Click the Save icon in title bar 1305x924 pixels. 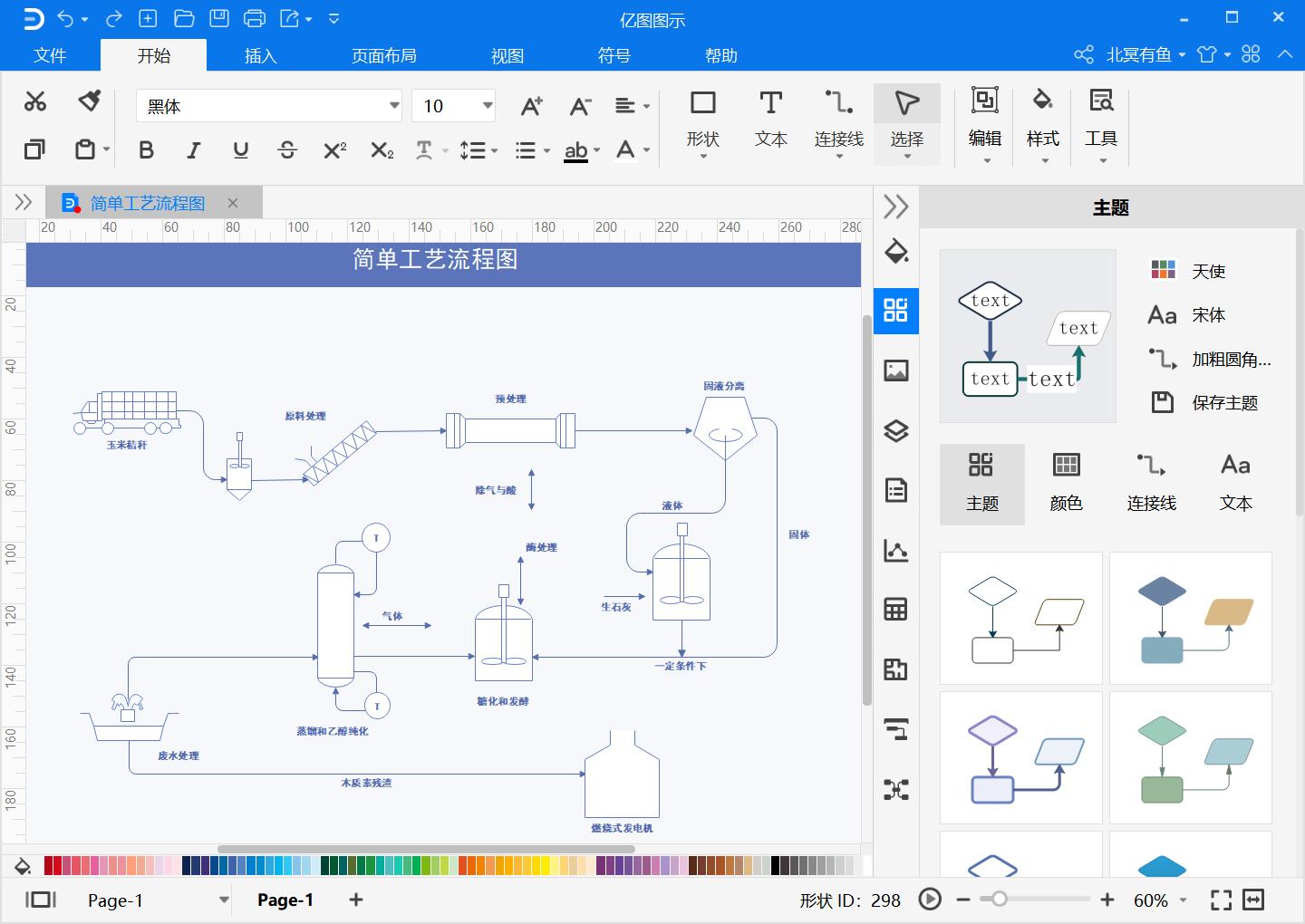(219, 18)
